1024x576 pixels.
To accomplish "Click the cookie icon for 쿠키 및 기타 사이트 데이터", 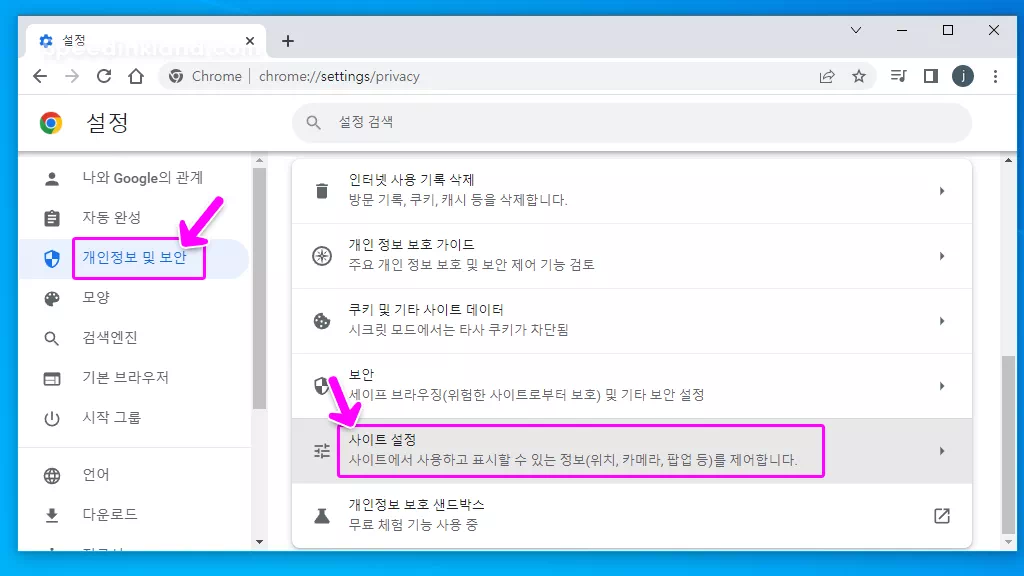I will point(321,321).
